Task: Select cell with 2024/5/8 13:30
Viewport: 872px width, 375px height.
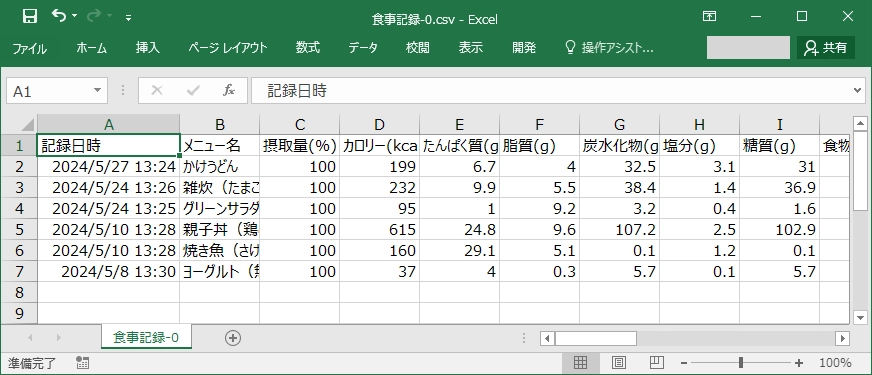Action: pos(109,272)
